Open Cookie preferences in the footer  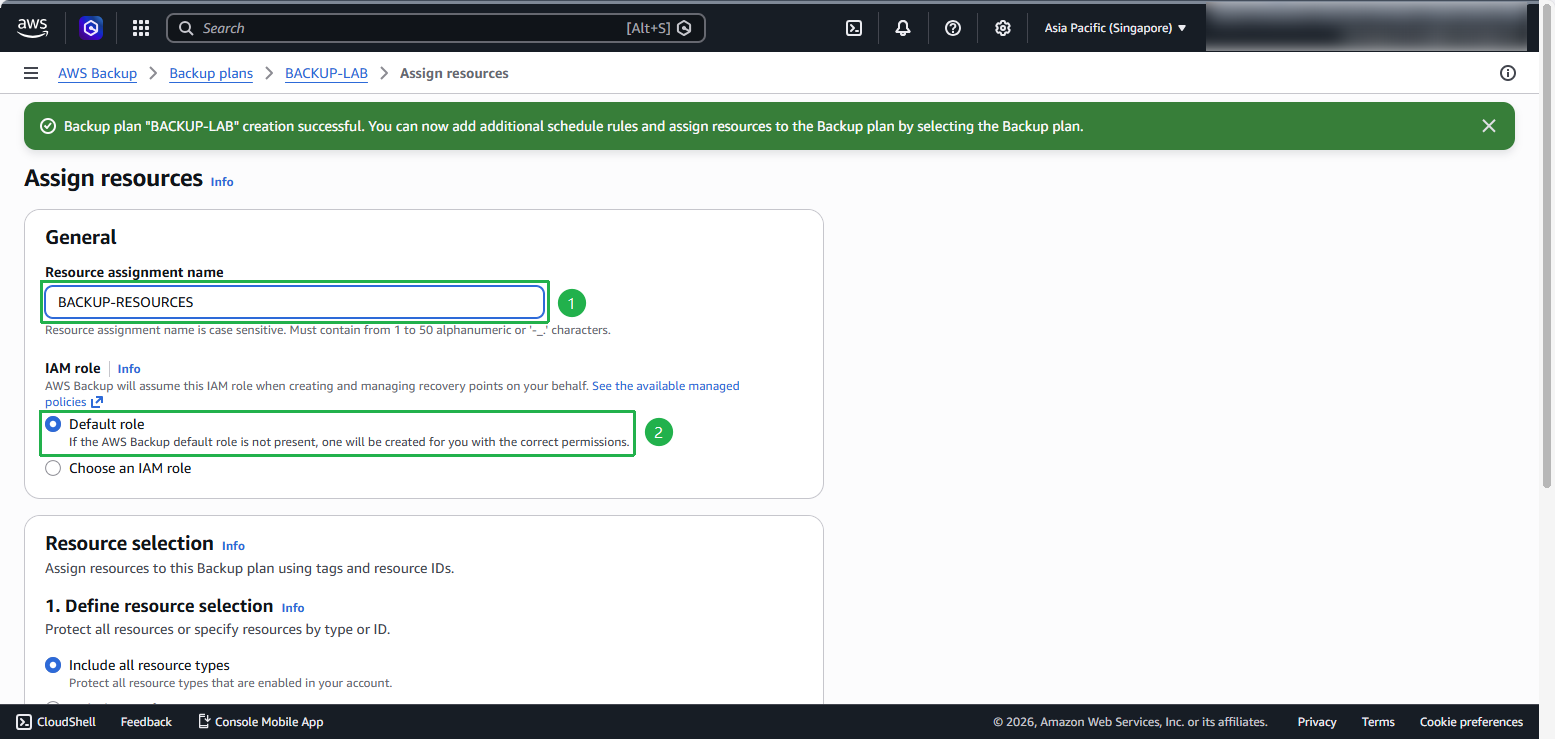[x=1471, y=722]
